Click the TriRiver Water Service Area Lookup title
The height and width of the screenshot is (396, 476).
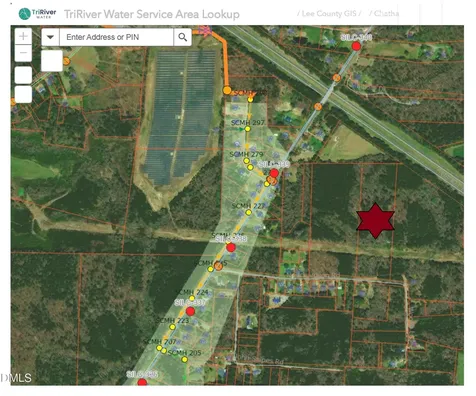point(152,14)
